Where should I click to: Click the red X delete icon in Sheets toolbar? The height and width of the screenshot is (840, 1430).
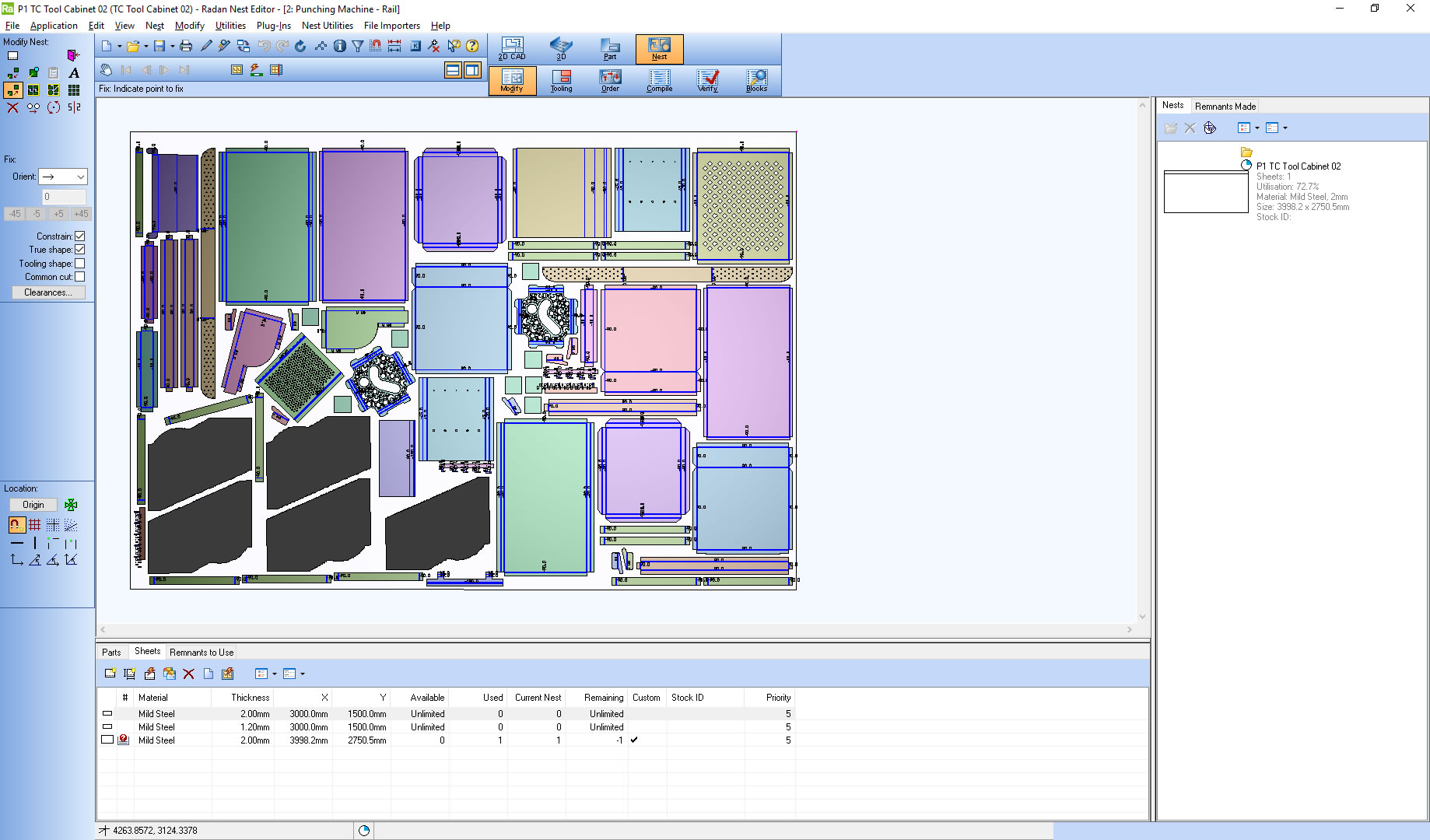[x=188, y=674]
